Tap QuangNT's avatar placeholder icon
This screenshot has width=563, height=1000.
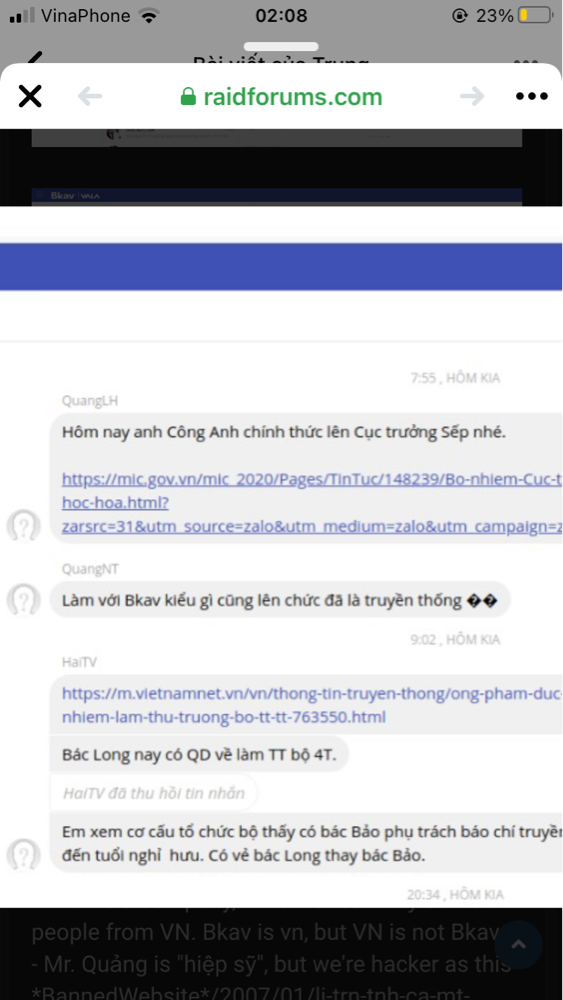coord(24,600)
